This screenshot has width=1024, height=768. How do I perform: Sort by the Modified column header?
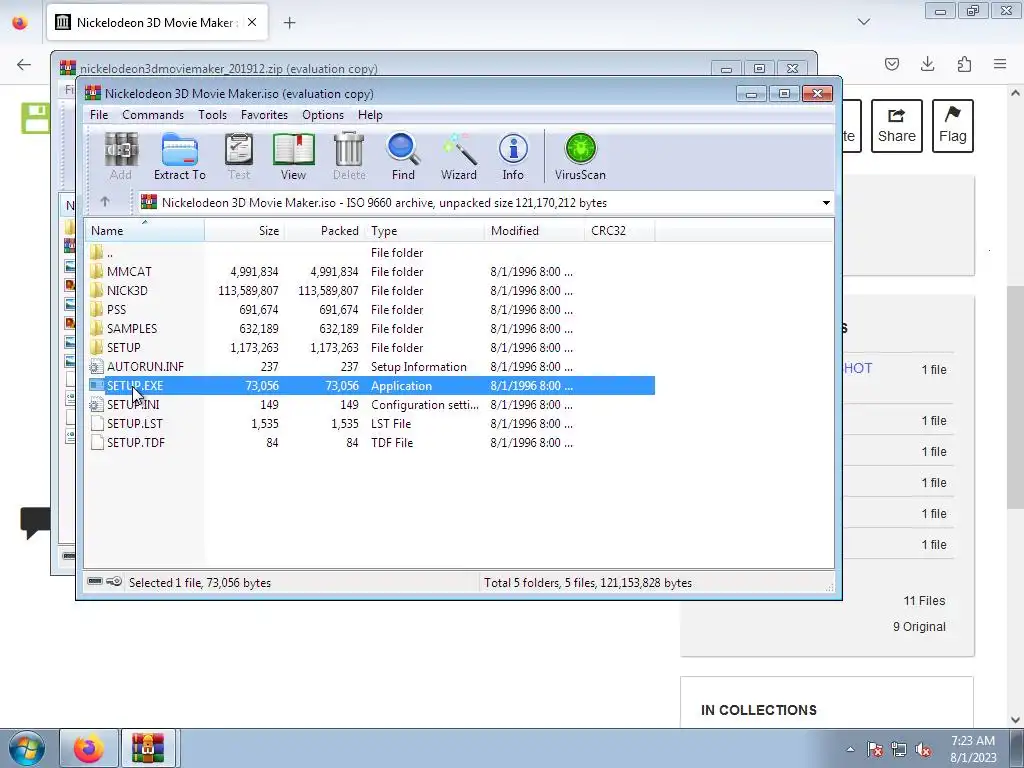(535, 231)
